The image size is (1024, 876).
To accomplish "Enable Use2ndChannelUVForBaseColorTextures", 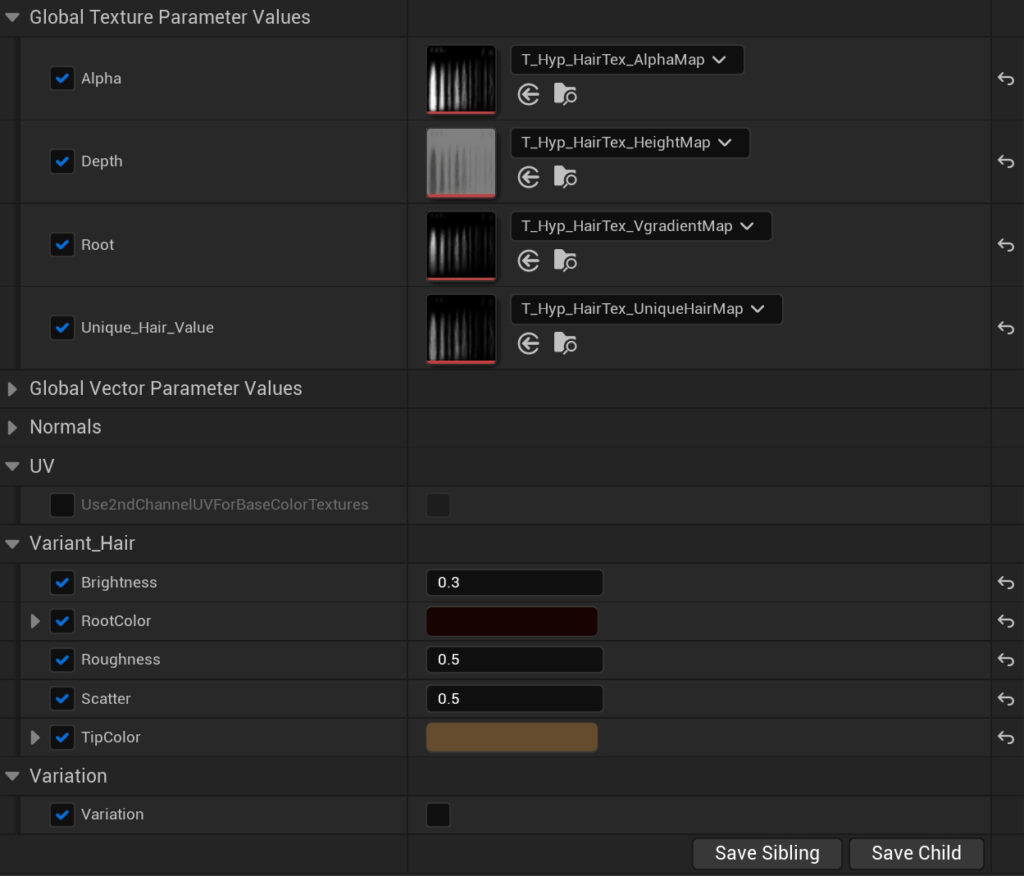I will [x=438, y=505].
